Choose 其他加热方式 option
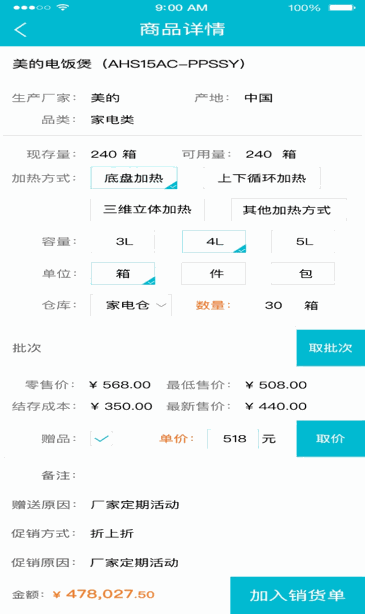Screen dimensions: 365x614 click(x=289, y=209)
